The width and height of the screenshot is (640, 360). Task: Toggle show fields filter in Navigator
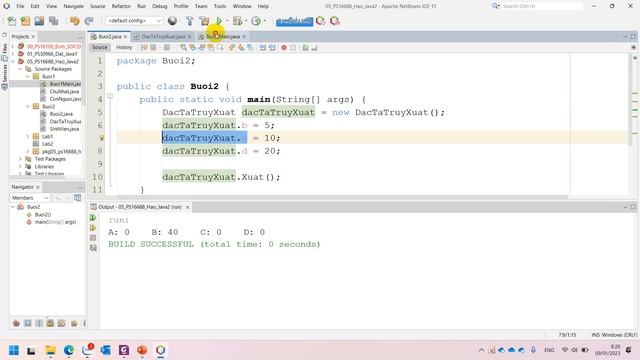point(28,323)
